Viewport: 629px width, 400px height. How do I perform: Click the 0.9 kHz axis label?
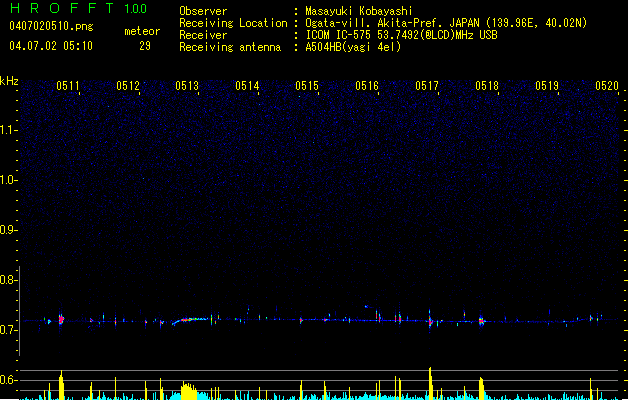point(8,230)
